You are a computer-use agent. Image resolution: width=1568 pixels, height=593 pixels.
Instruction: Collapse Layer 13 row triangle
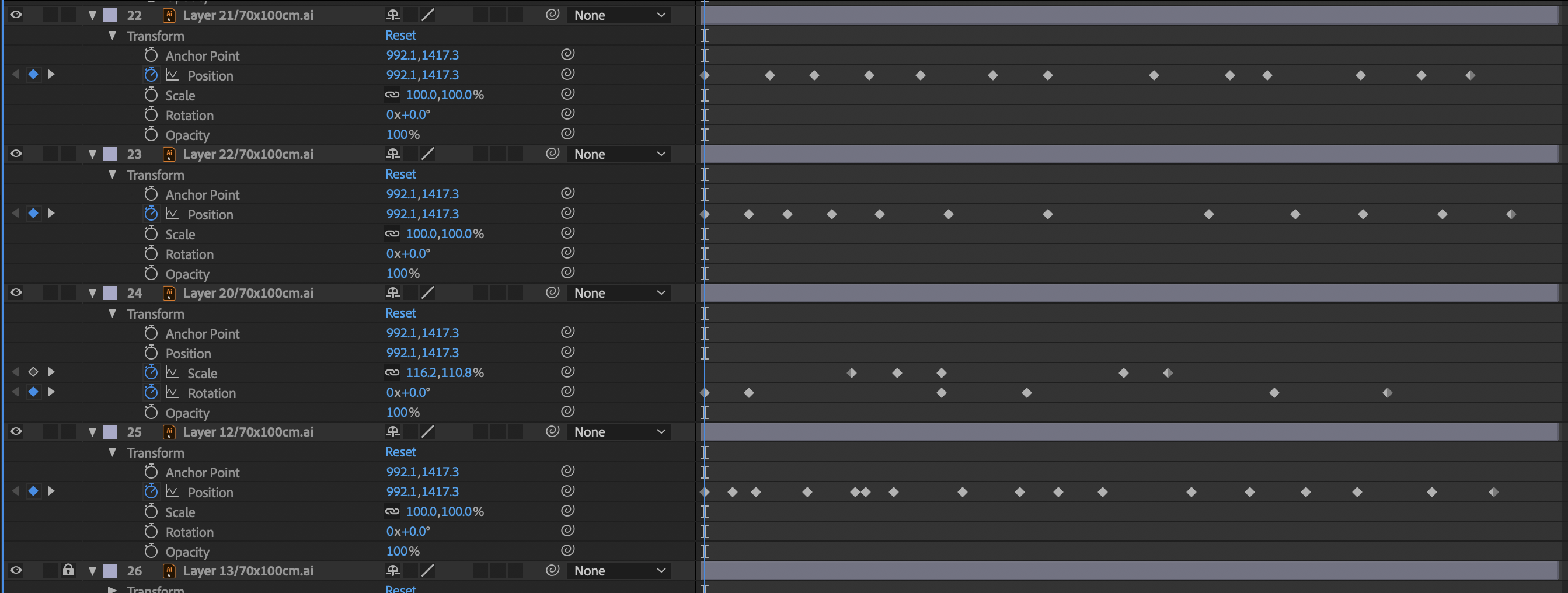point(92,570)
